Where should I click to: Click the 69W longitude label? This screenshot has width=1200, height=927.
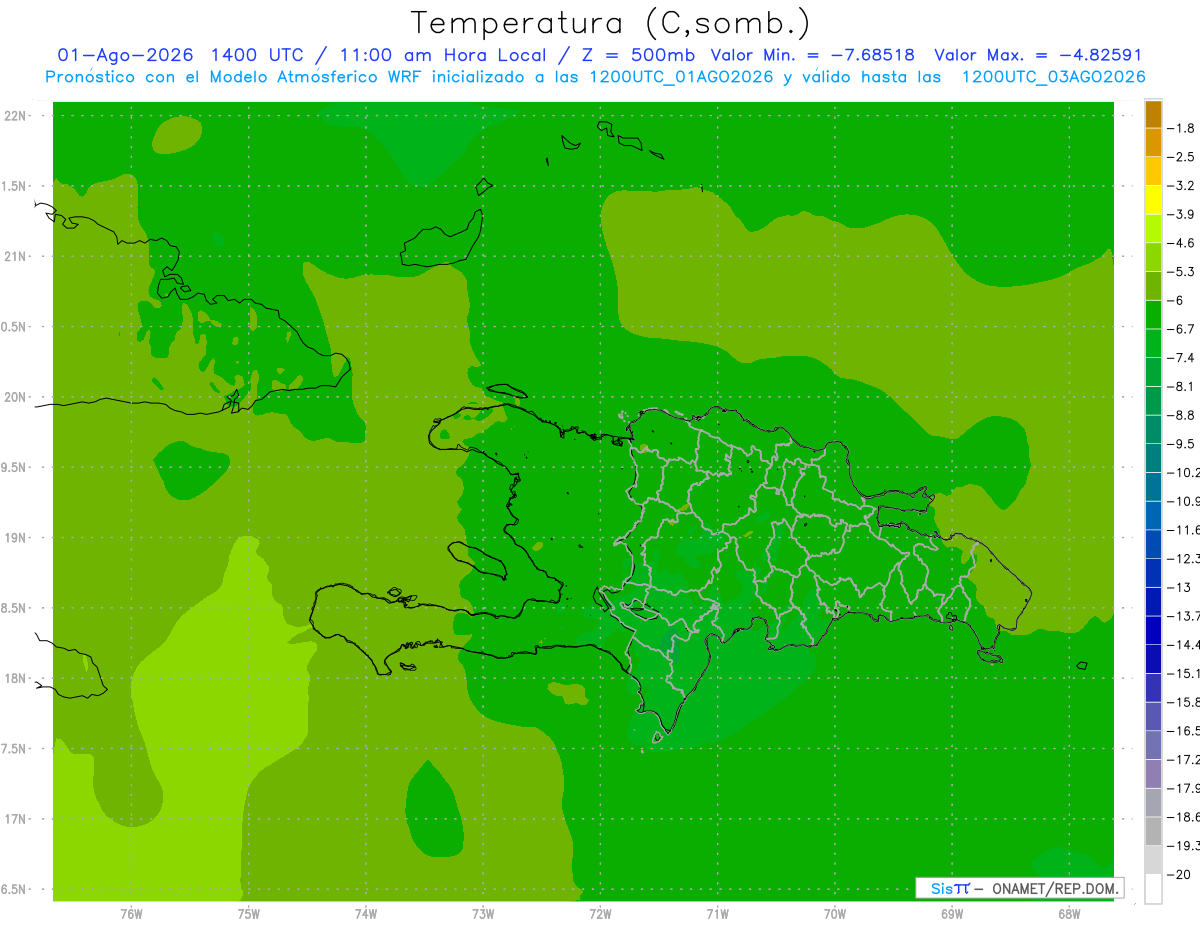tap(952, 913)
